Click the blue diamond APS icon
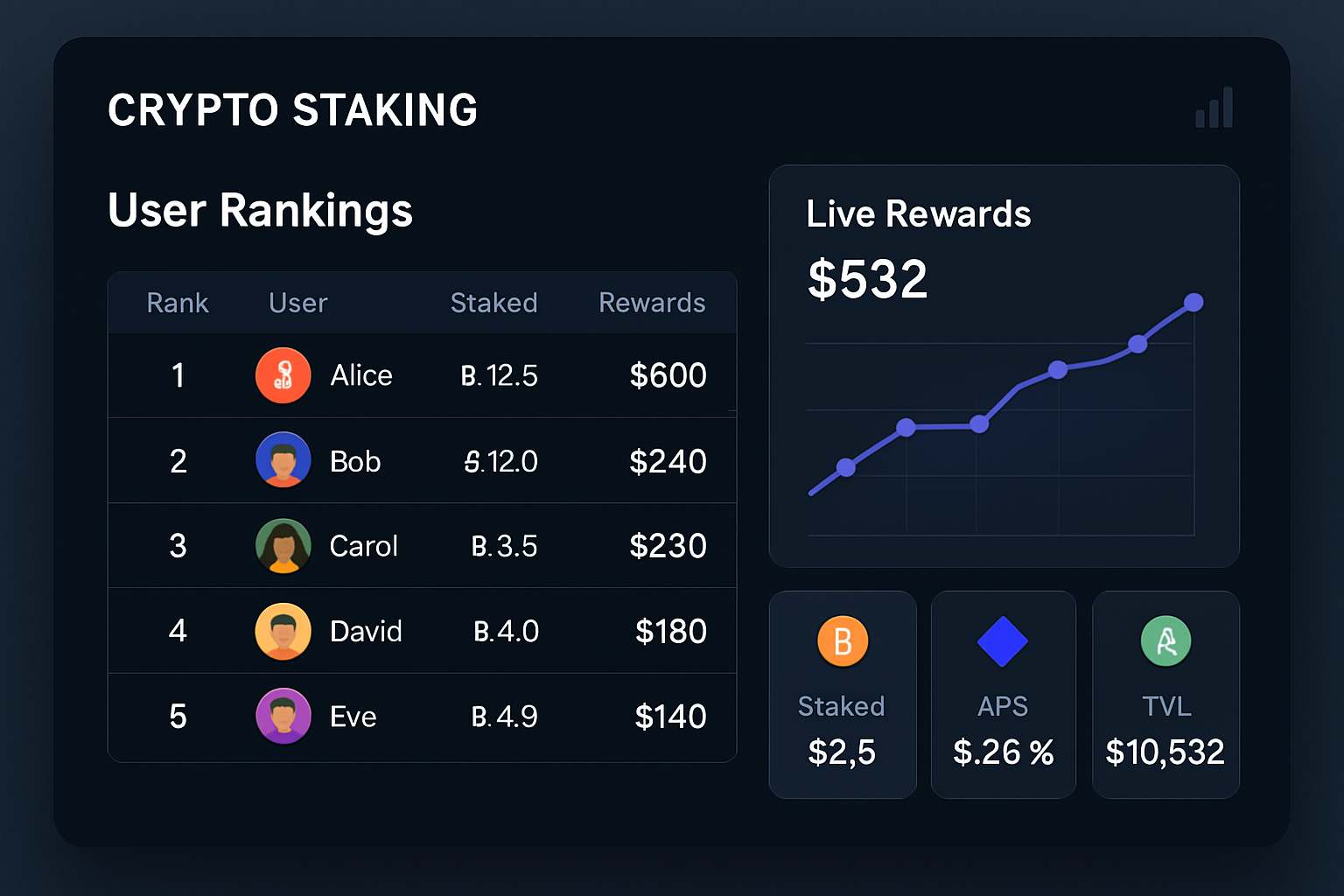Image resolution: width=1344 pixels, height=896 pixels. coord(1003,641)
